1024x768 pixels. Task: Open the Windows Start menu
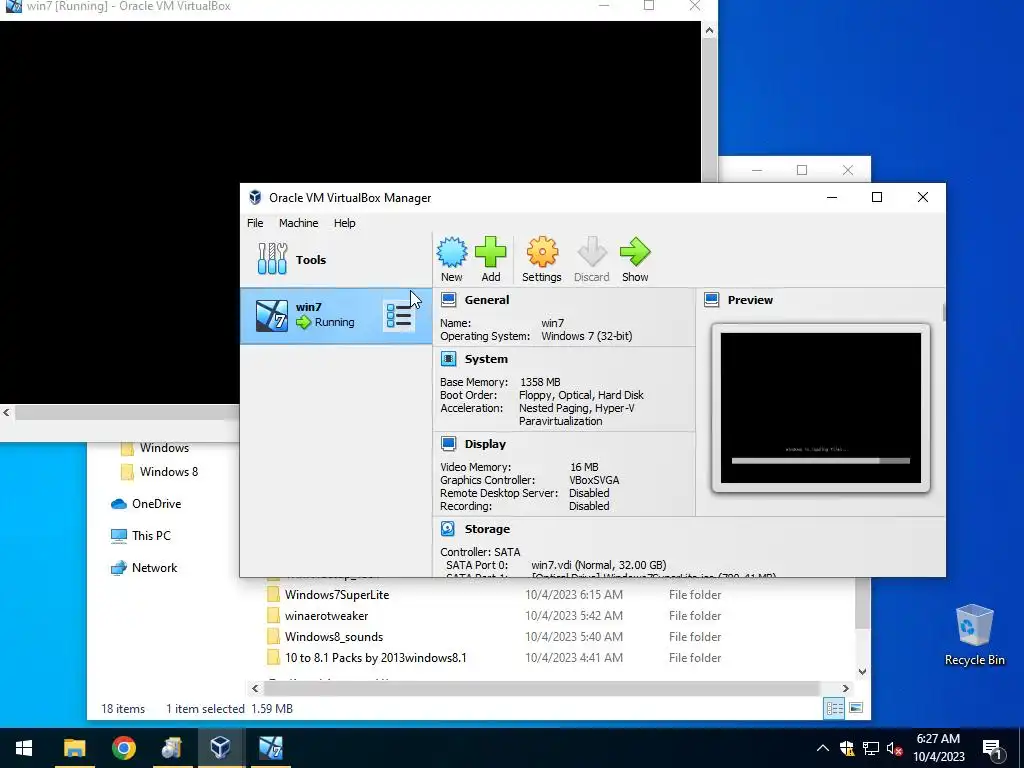(24, 748)
